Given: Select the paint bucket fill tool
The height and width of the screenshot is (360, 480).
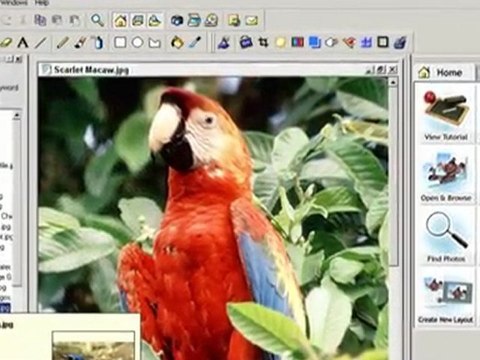Looking at the screenshot, I should [177, 43].
